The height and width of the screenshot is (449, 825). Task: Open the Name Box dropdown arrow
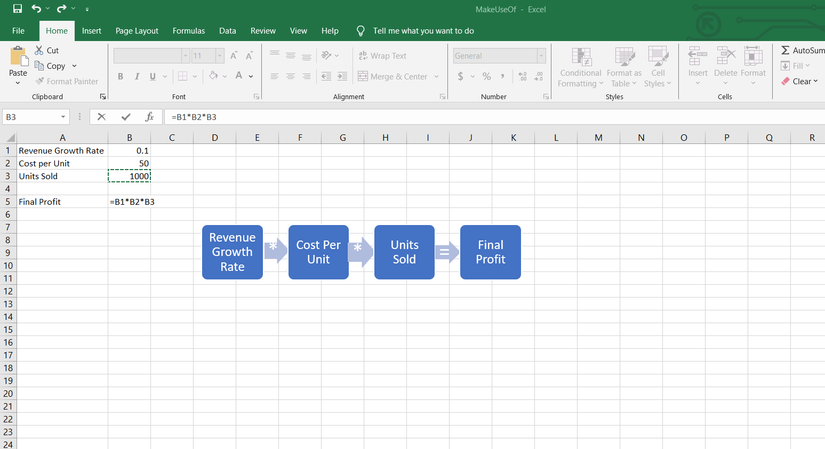point(78,117)
